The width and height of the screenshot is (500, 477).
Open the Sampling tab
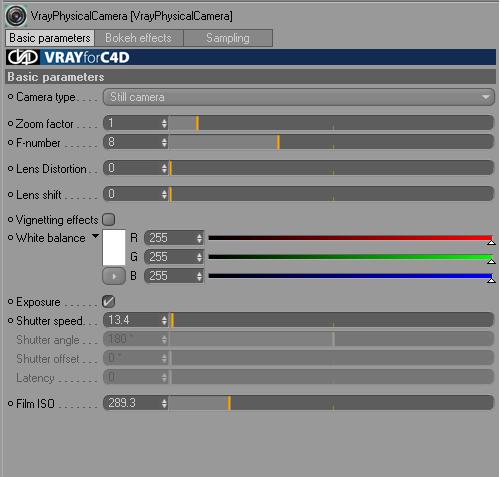coord(228,38)
